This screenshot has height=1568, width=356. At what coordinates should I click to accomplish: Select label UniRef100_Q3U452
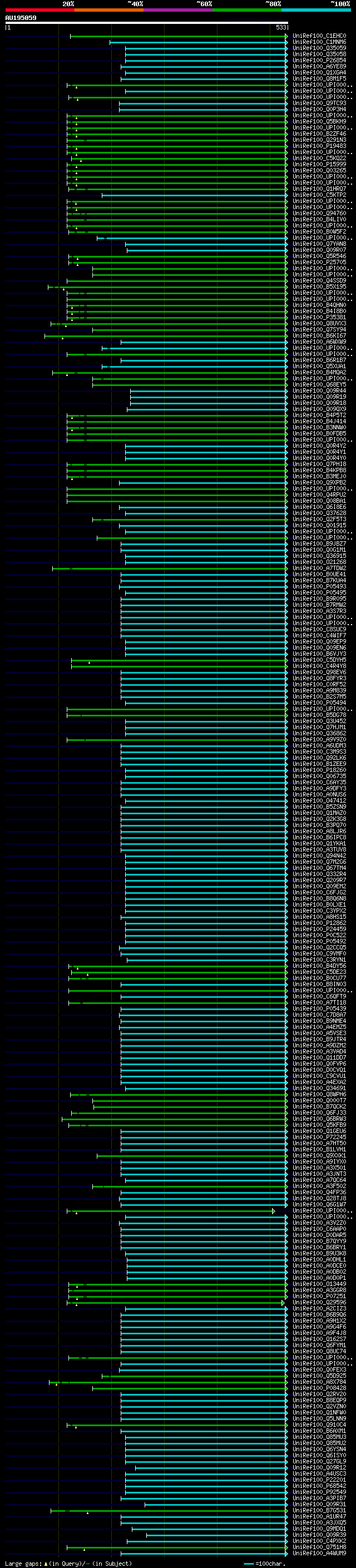319,721
